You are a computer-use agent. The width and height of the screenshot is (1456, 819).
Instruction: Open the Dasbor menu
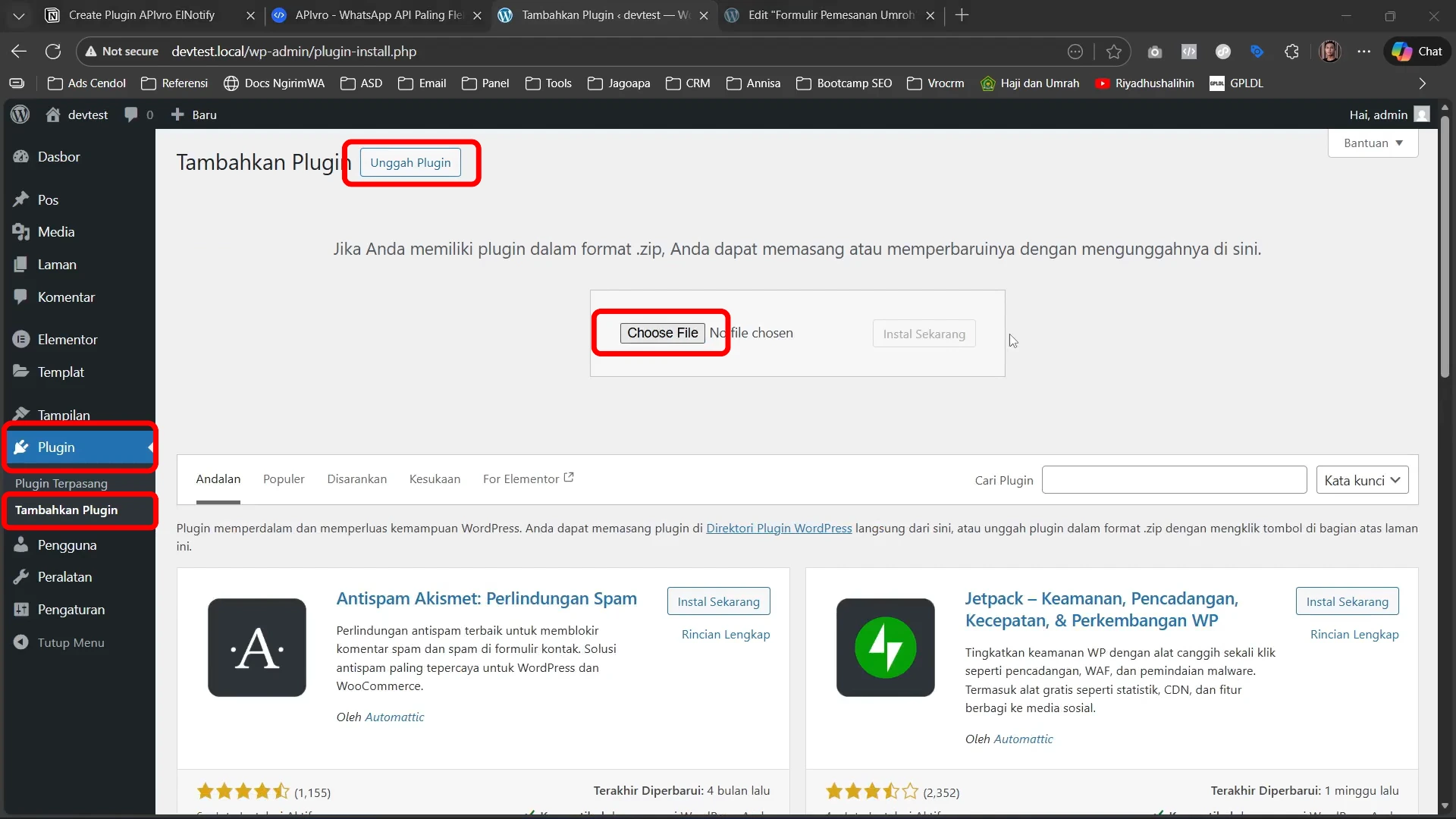[58, 157]
